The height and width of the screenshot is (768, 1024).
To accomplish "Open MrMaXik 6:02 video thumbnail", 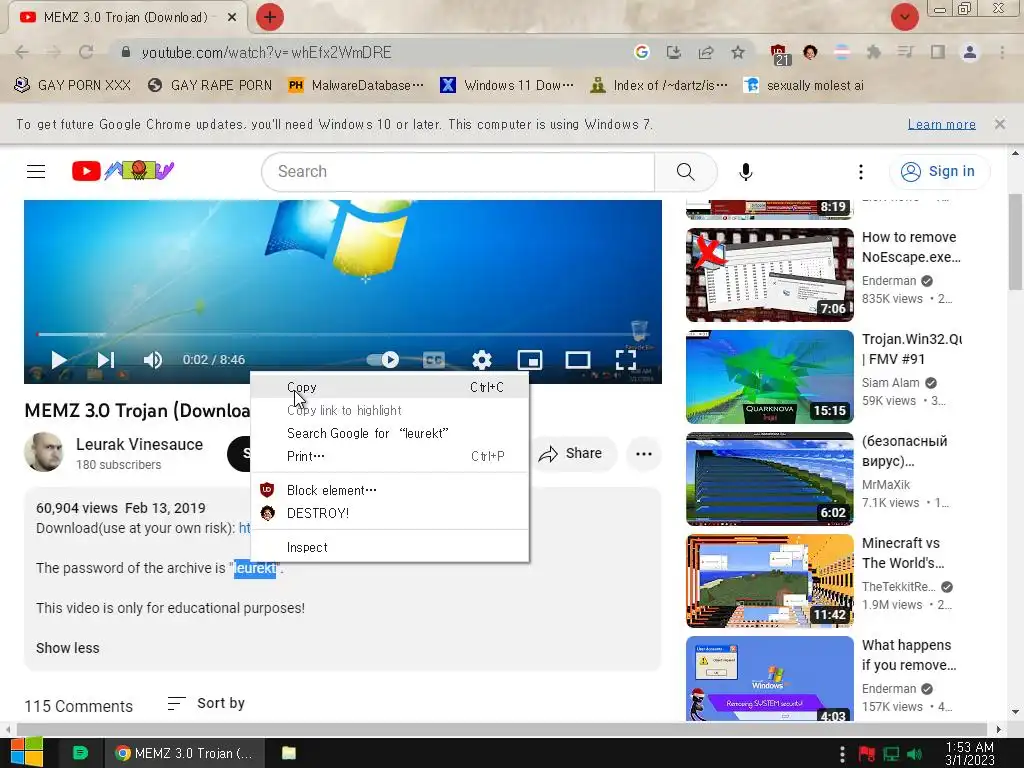I will click(x=769, y=479).
